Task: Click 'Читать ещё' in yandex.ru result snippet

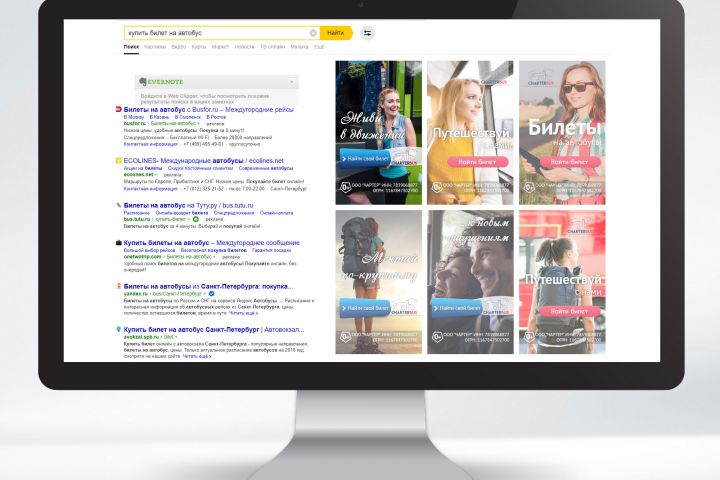Action: click(243, 313)
